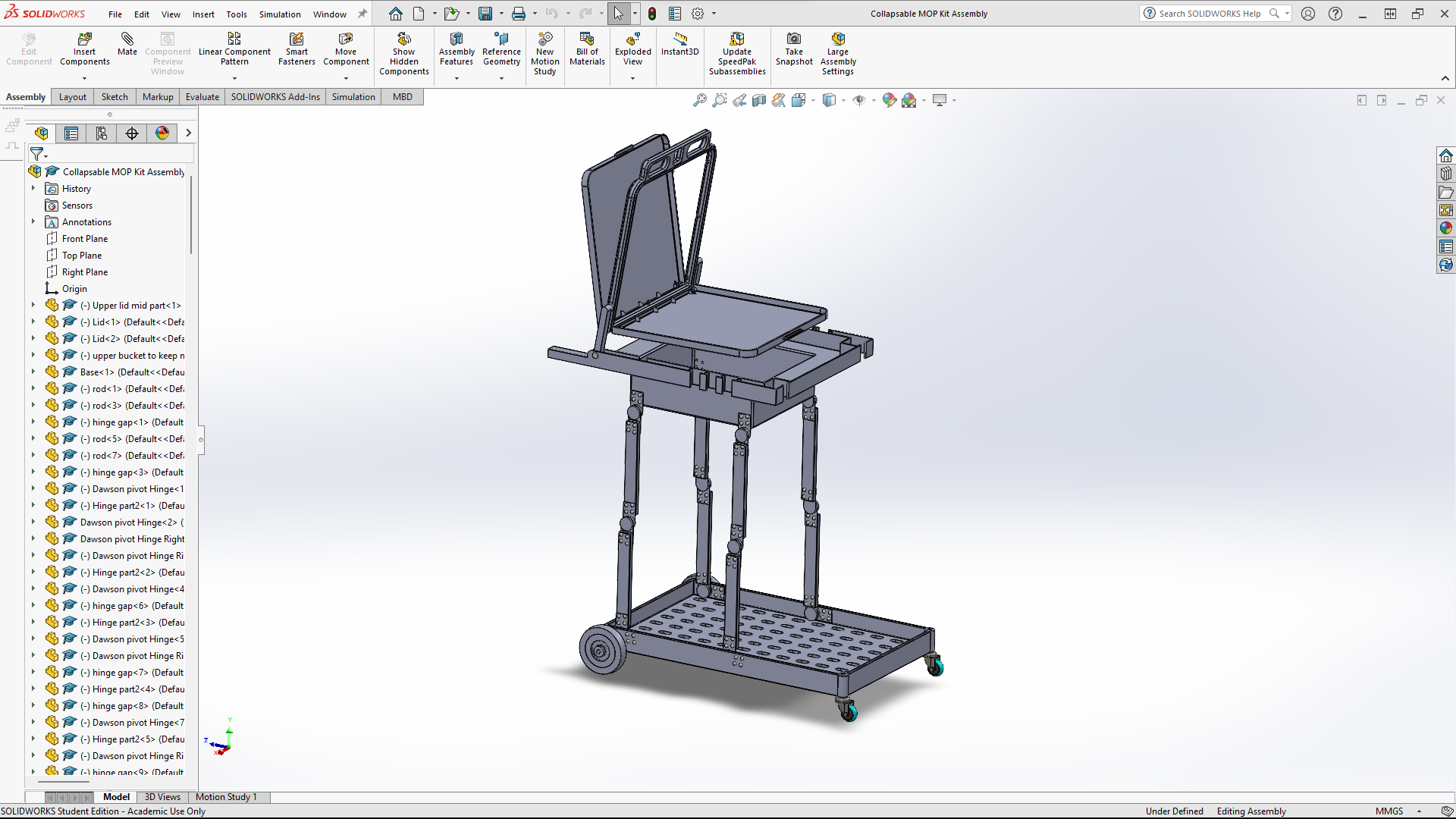1456x819 pixels.
Task: Click the Bill of Materials icon
Action: (587, 39)
